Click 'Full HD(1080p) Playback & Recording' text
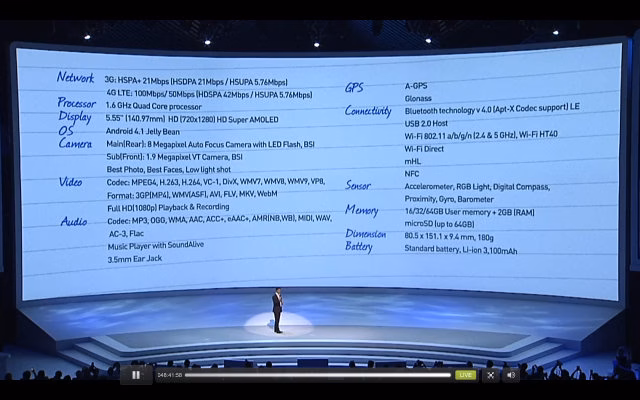640x400 pixels. pos(168,207)
